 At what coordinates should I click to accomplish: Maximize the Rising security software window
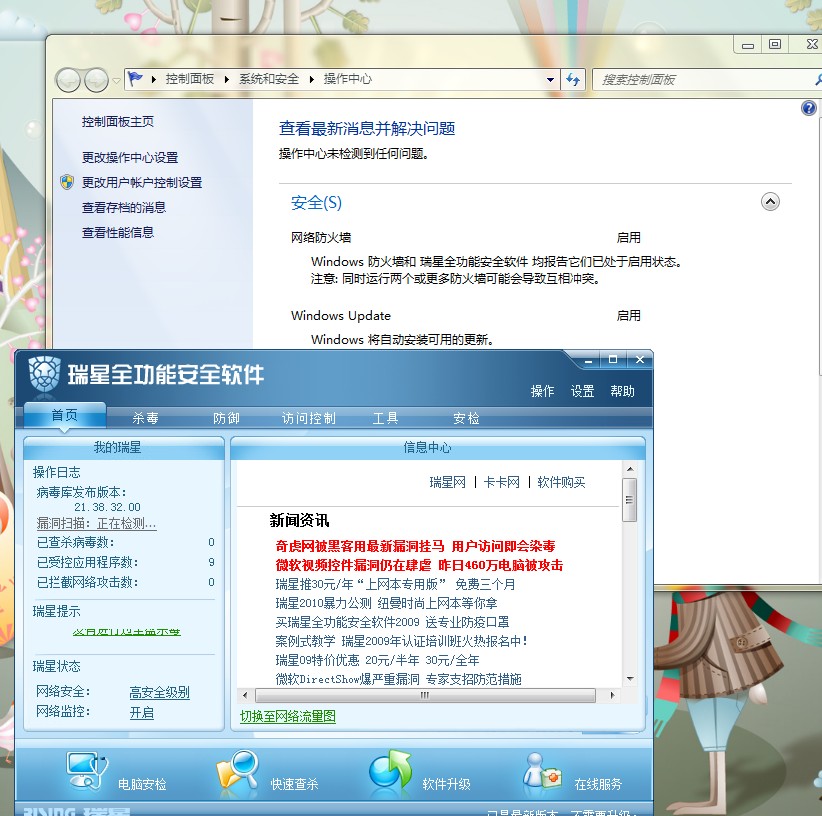click(x=613, y=360)
